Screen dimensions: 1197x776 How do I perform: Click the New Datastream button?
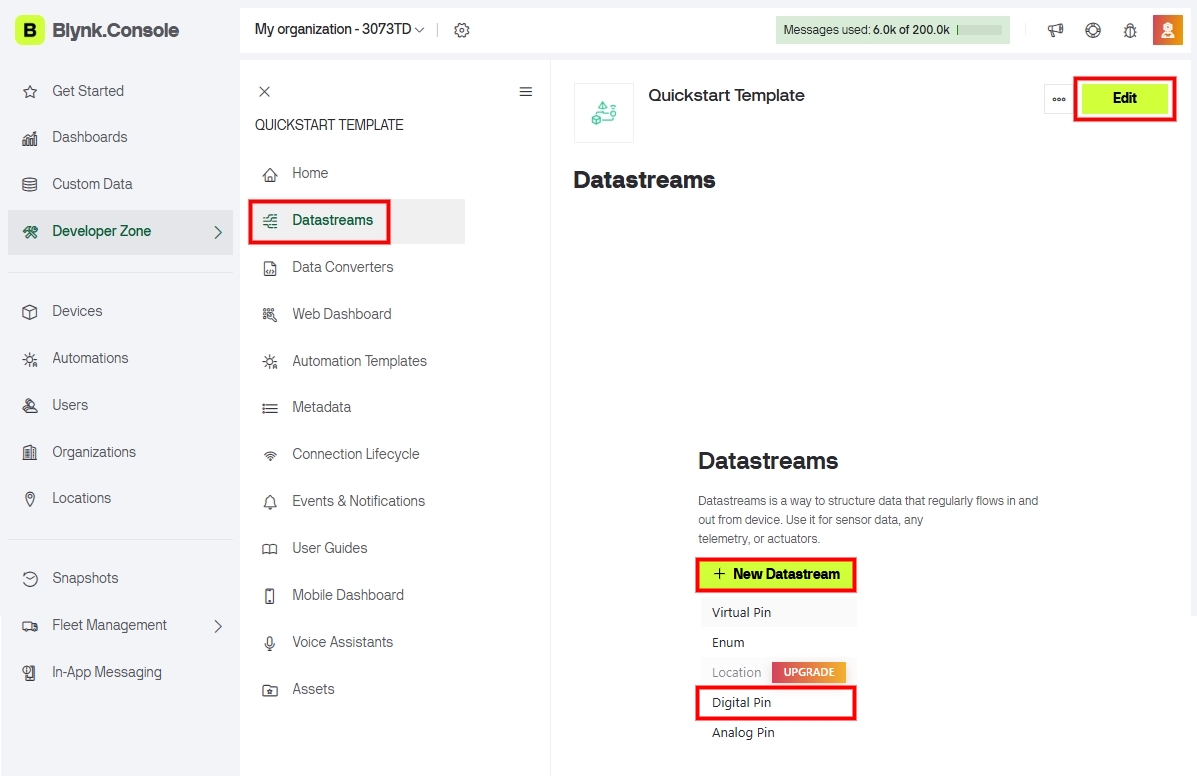pos(776,574)
